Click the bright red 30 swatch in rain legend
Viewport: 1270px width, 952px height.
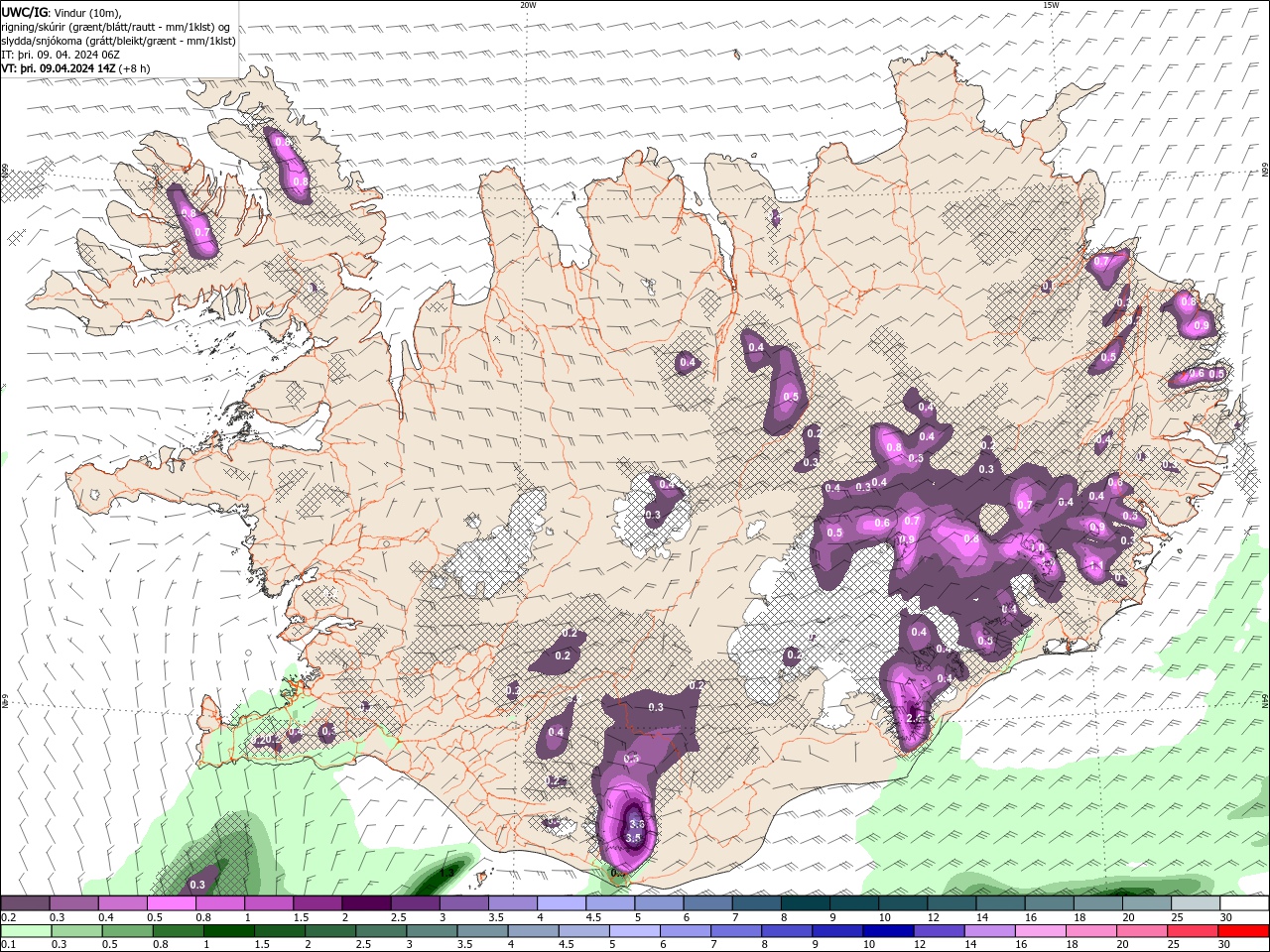(1245, 931)
